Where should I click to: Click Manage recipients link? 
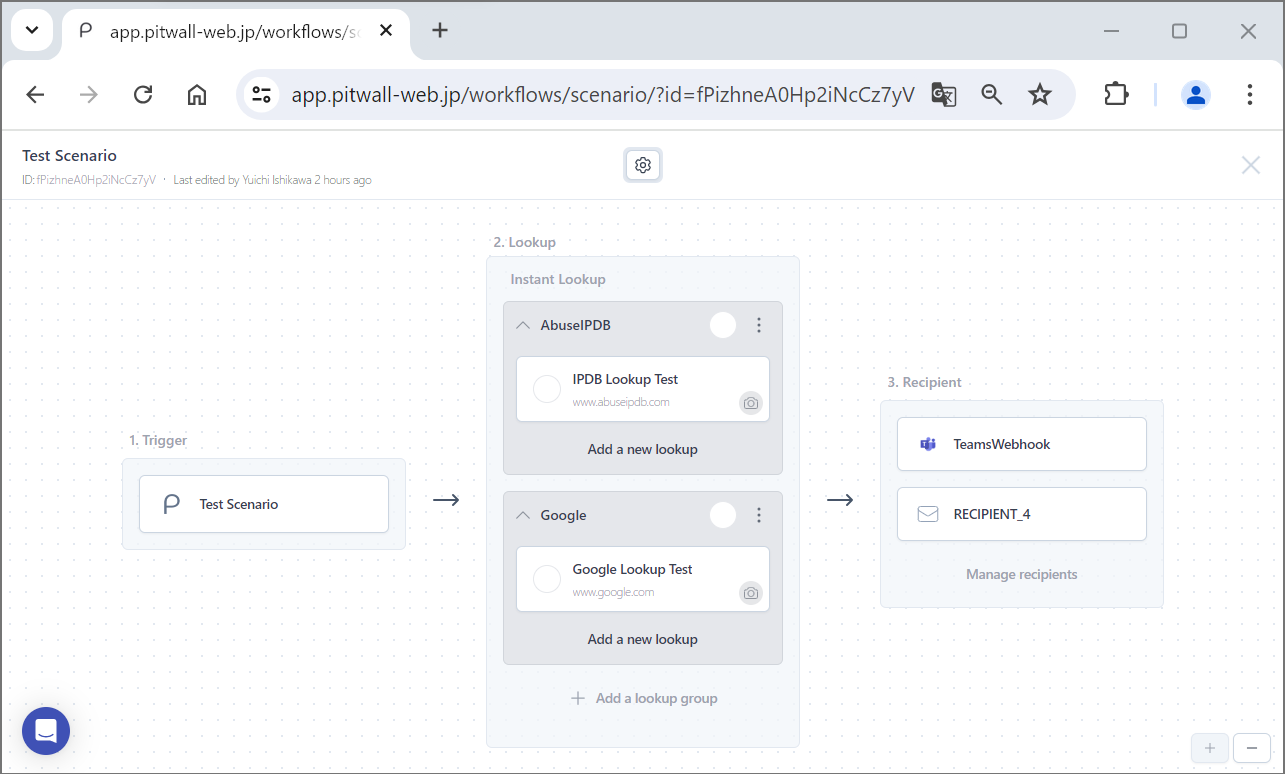(1021, 574)
